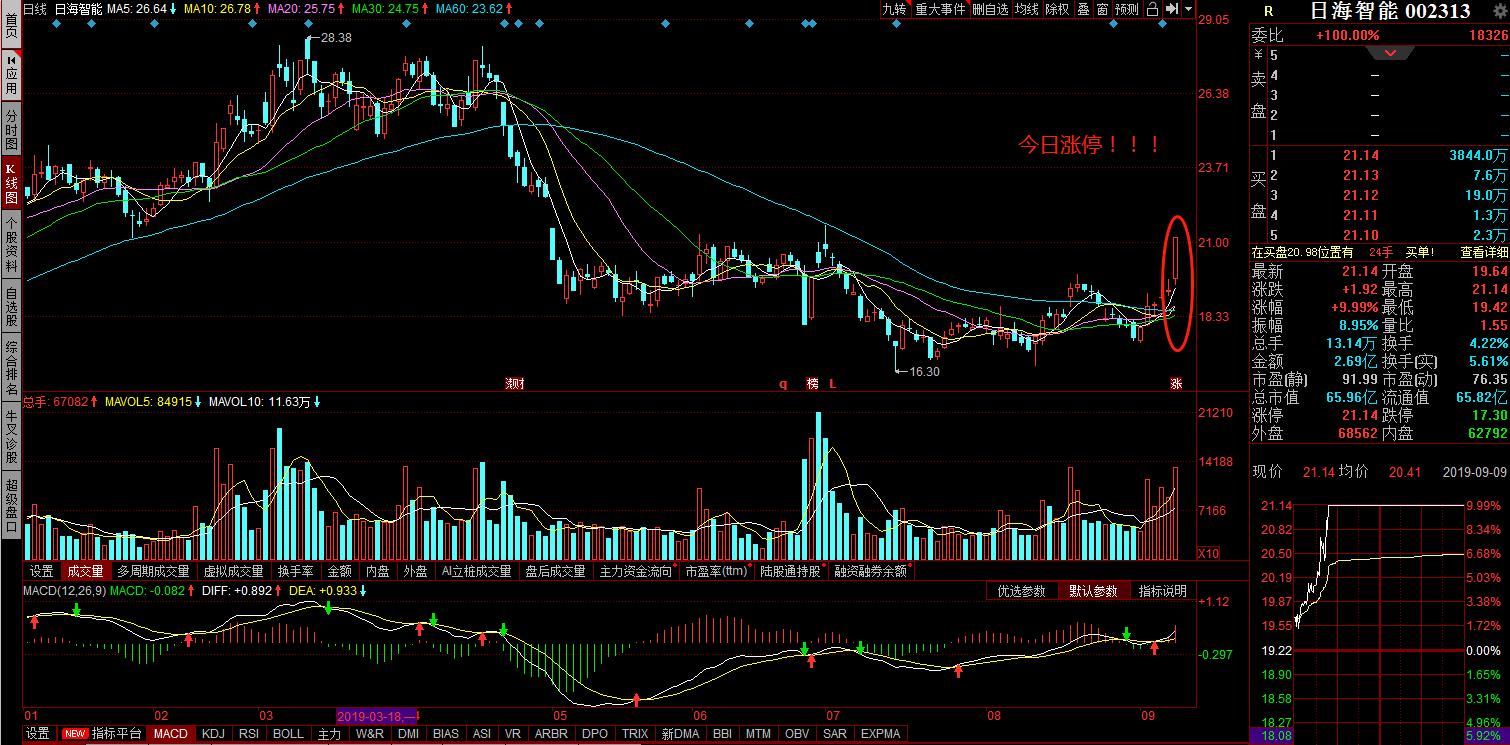This screenshot has width=1510, height=745.
Task: Select 虚拟成交量 tab
Action: click(x=233, y=571)
